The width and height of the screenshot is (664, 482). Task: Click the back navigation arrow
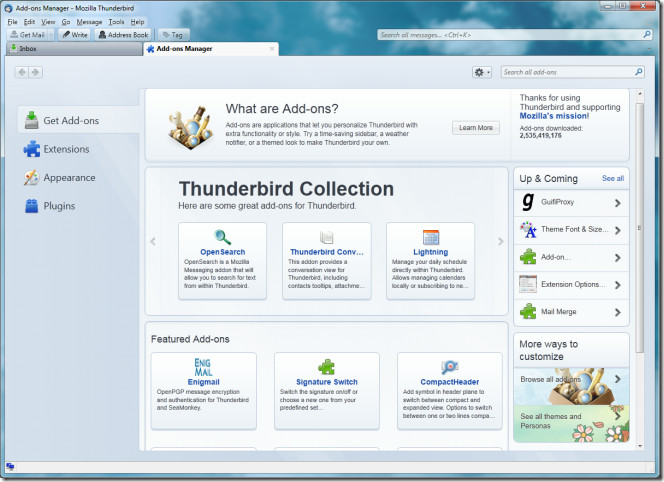(22, 72)
